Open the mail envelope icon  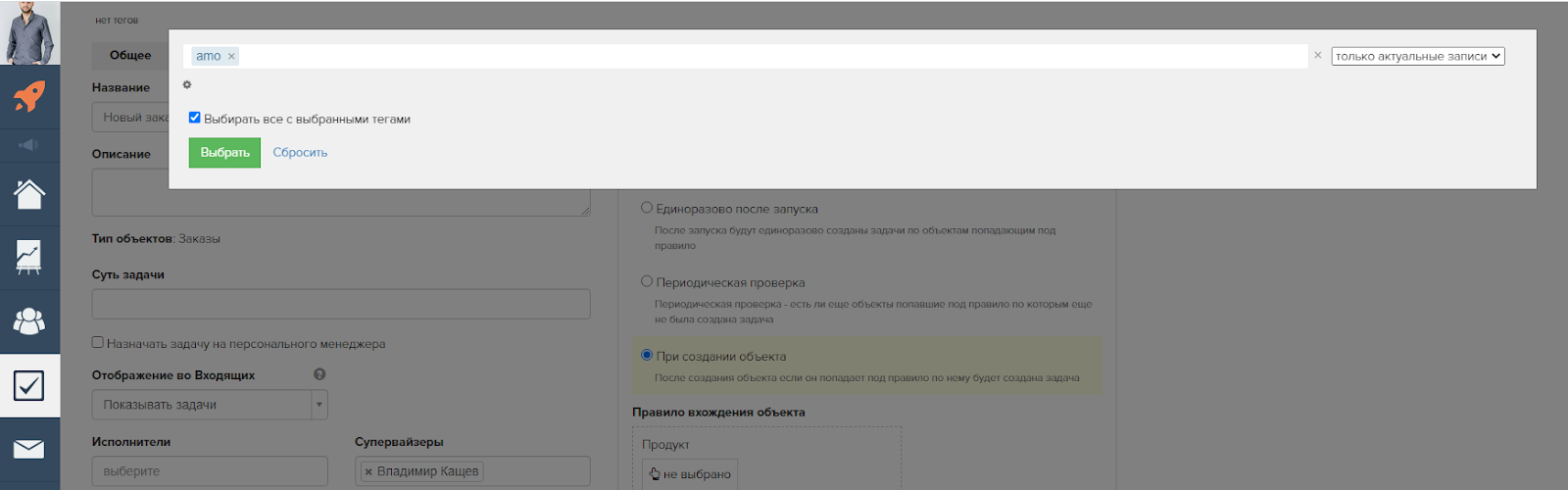pos(29,449)
